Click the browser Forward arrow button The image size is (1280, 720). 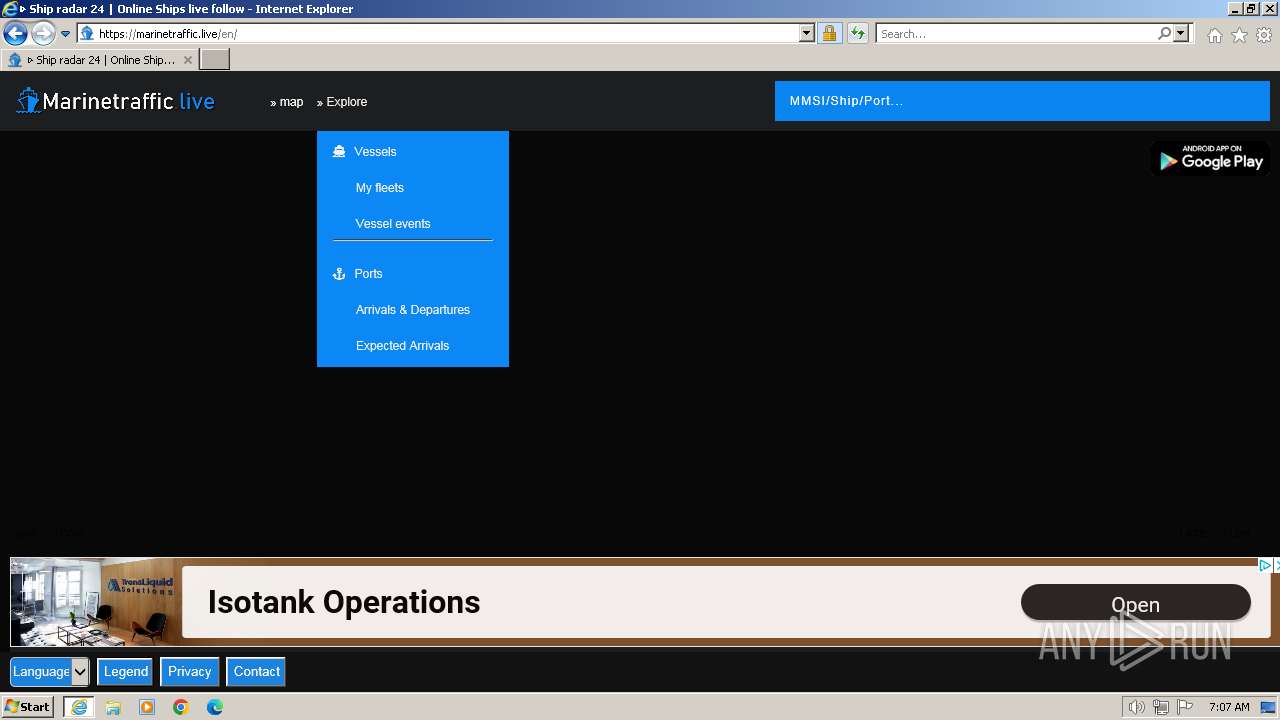click(x=43, y=34)
